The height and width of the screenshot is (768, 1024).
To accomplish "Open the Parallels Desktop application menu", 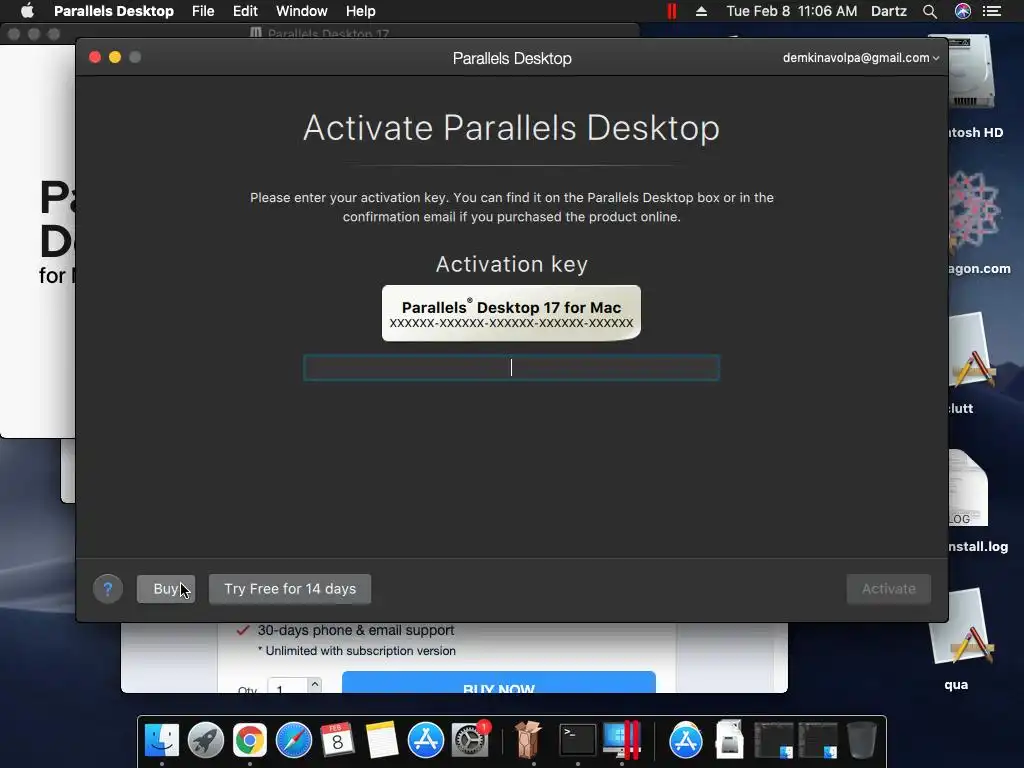I will click(114, 11).
